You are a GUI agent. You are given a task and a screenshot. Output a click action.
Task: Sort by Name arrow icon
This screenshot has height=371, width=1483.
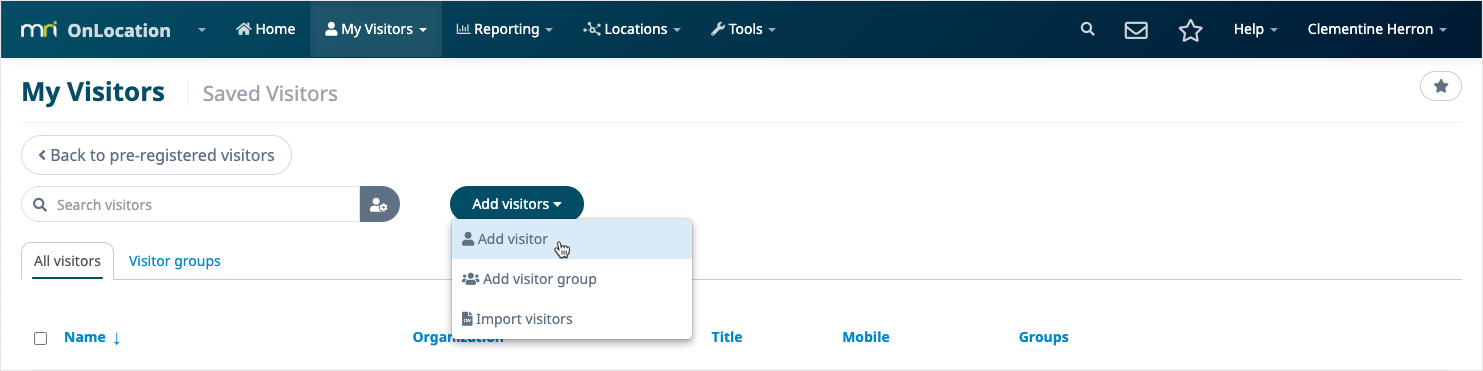116,338
